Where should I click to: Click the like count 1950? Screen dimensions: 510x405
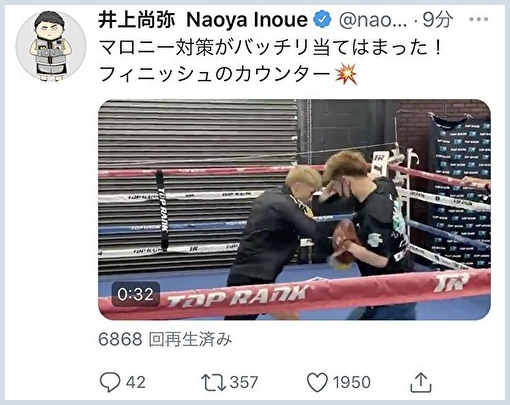352,382
